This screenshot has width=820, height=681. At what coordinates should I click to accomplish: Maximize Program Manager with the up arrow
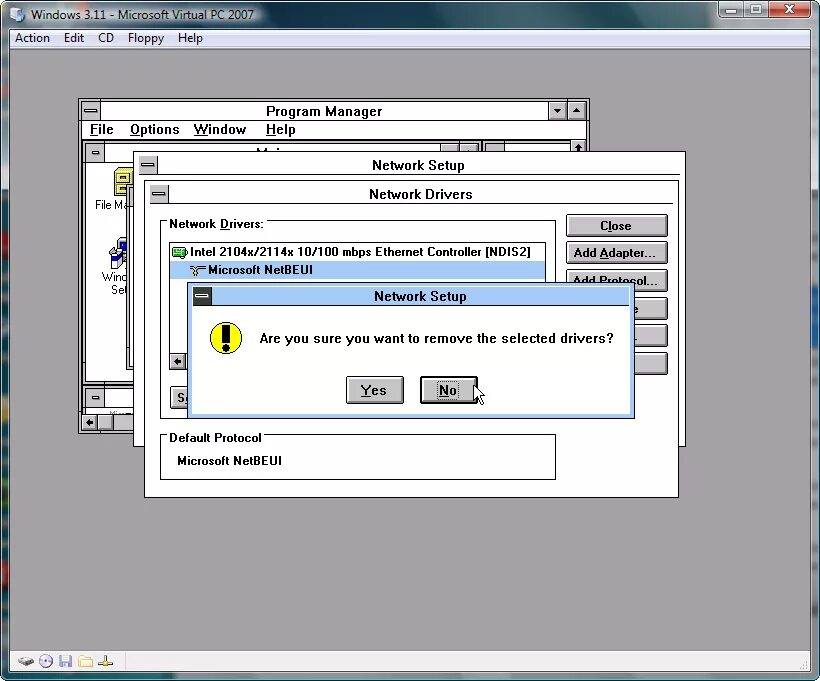[576, 110]
